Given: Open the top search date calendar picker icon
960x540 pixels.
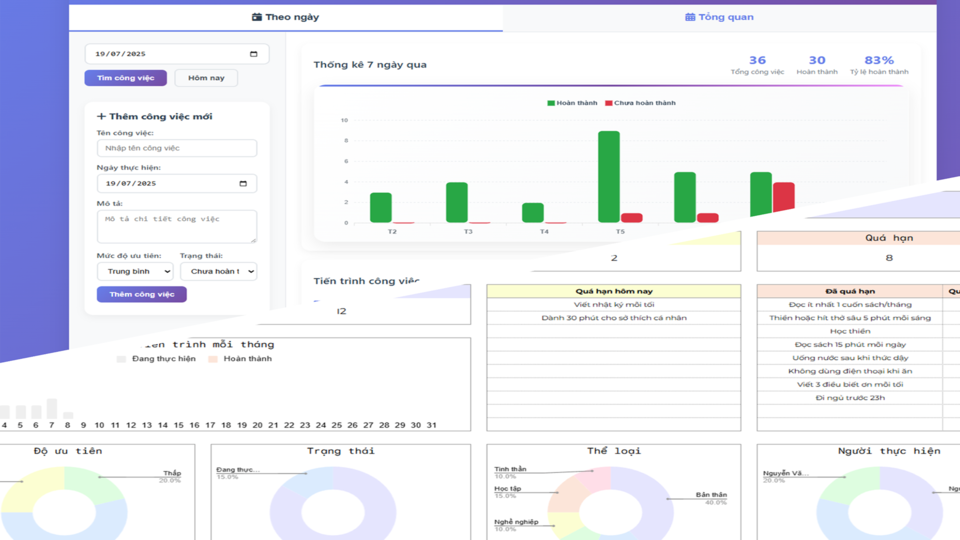Looking at the screenshot, I should [x=253, y=54].
